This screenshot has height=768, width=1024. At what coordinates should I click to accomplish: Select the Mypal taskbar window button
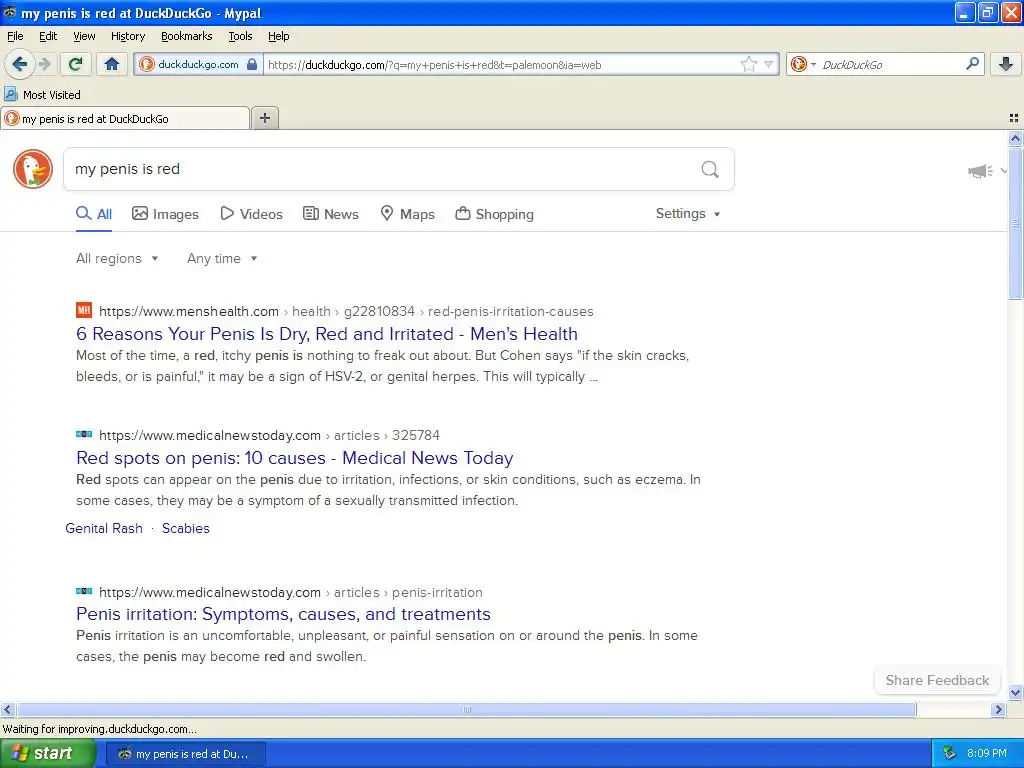pyautogui.click(x=185, y=754)
